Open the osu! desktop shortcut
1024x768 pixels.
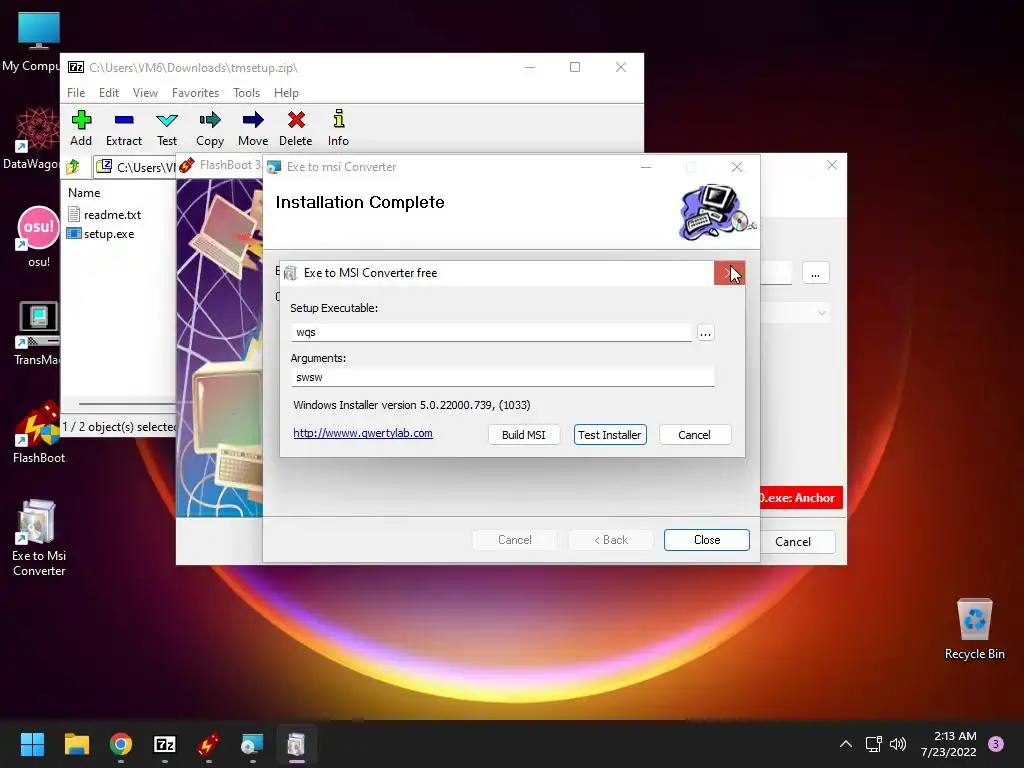tap(39, 236)
